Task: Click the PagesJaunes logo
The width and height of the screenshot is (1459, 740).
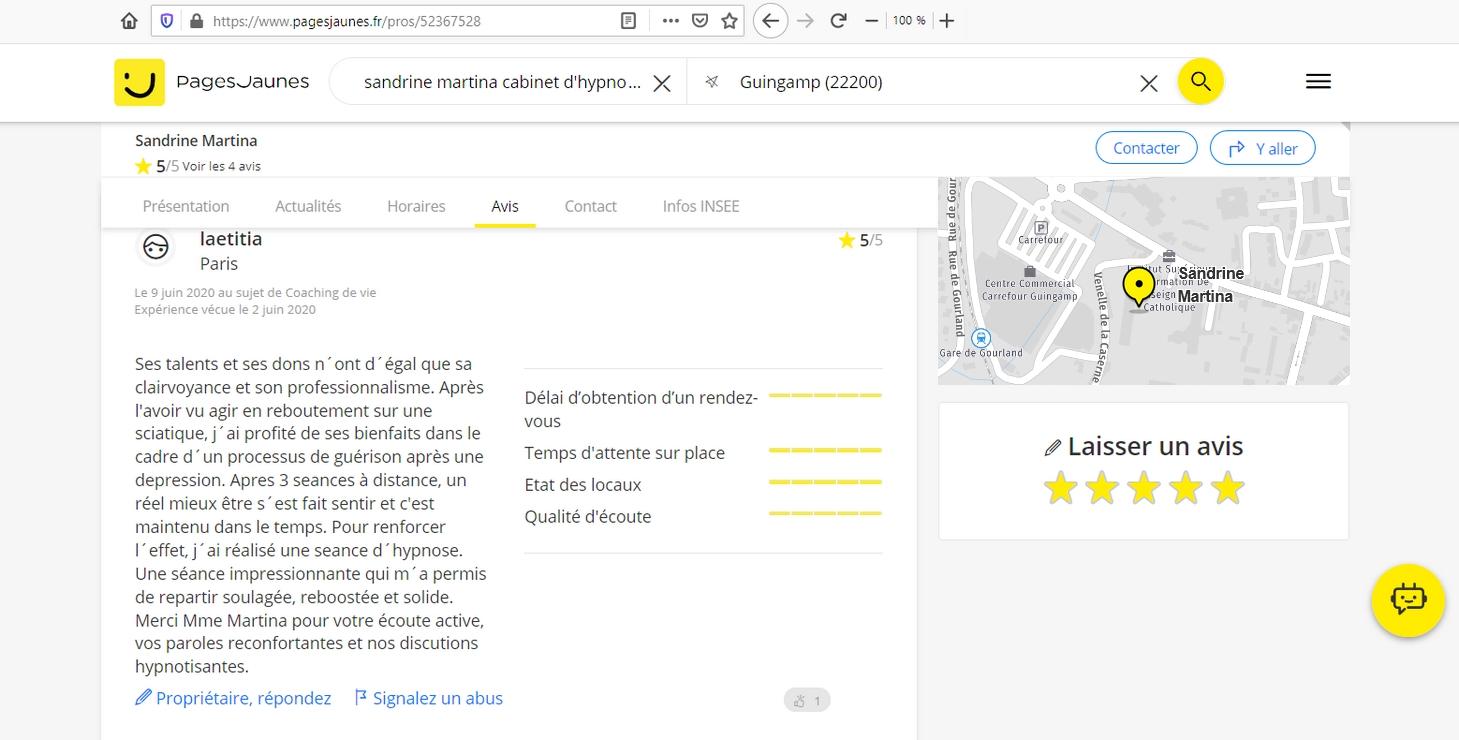Action: [x=212, y=82]
